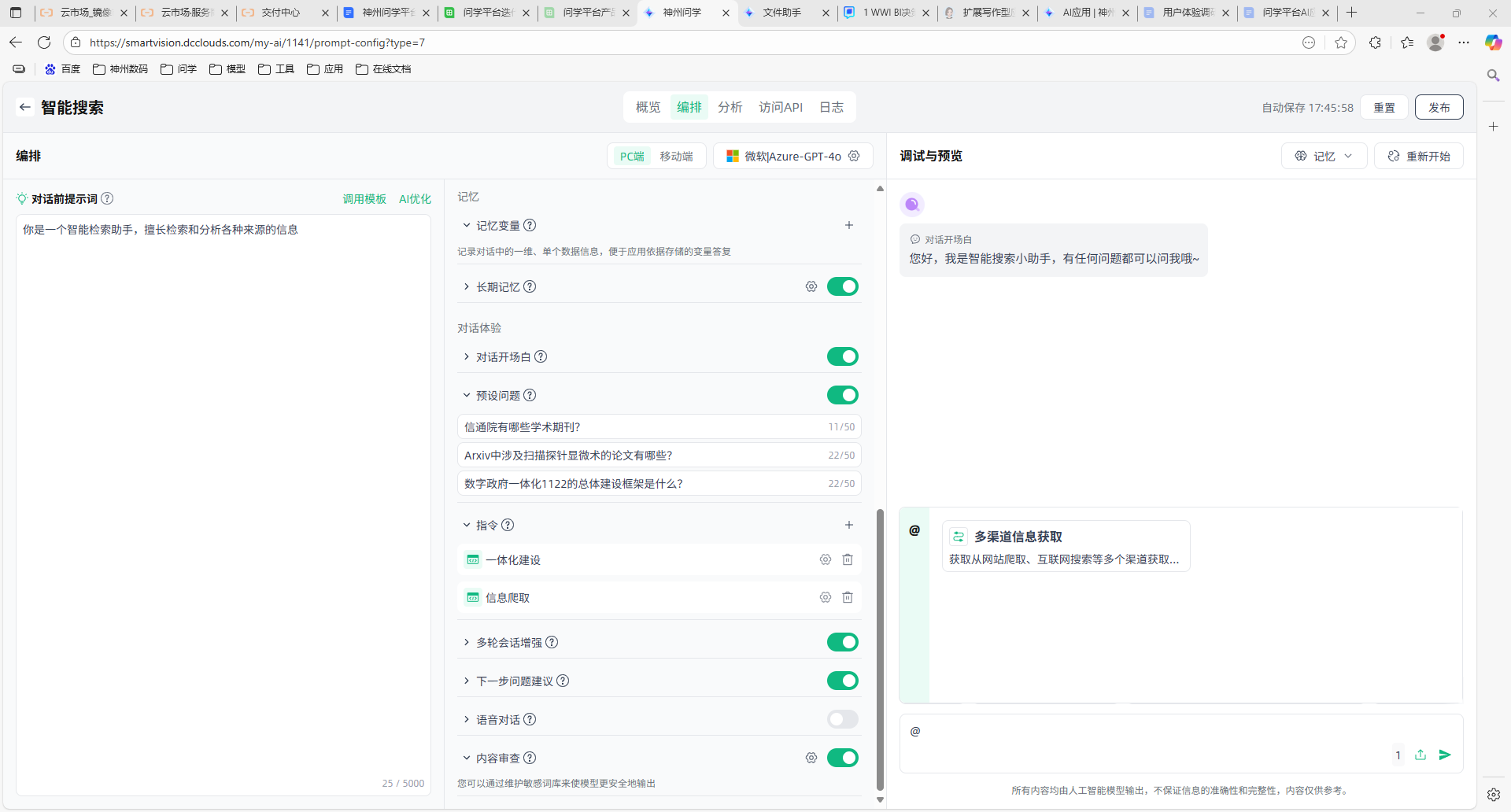Disable the 对话开场白 toggle
Screen dimensions: 1511x812
[x=843, y=356]
